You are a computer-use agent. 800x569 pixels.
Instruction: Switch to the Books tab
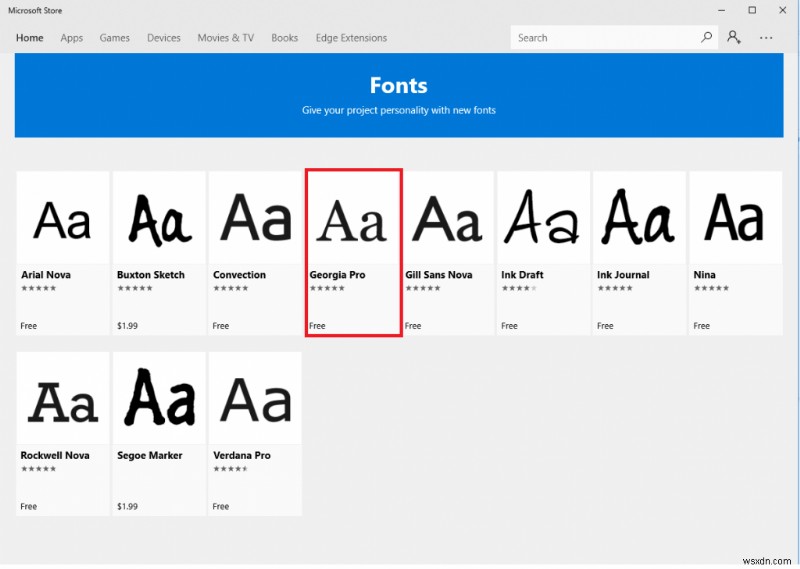[x=284, y=38]
